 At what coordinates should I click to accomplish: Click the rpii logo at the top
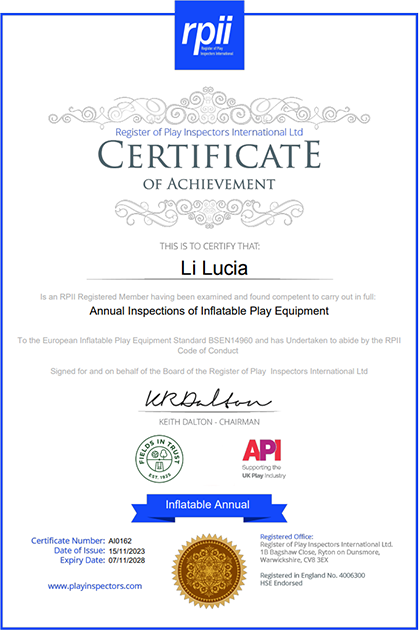(209, 35)
